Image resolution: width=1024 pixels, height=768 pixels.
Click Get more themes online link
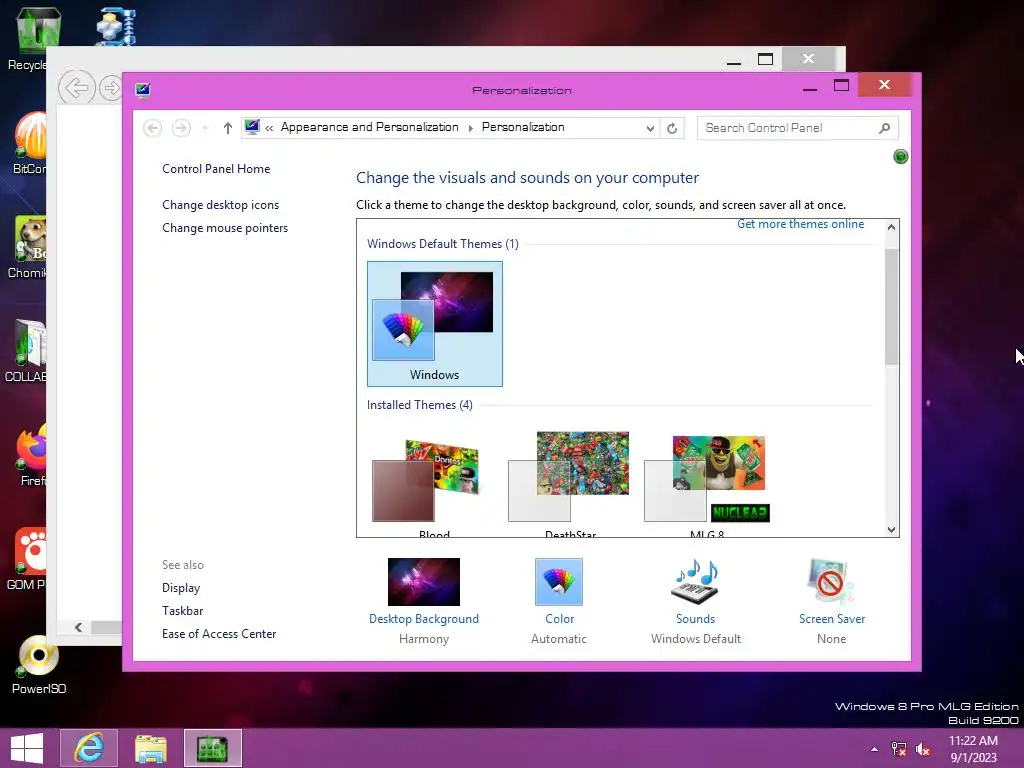click(801, 224)
